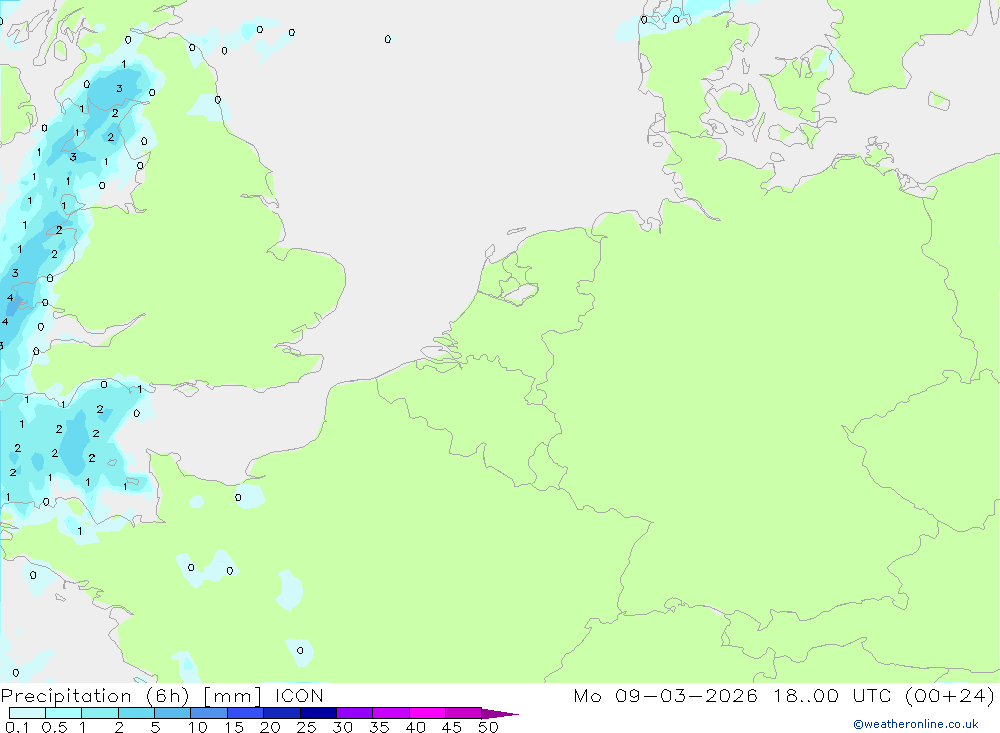Pick the 15–20 mm legend color swatch
The width and height of the screenshot is (1000, 733).
coord(246,713)
